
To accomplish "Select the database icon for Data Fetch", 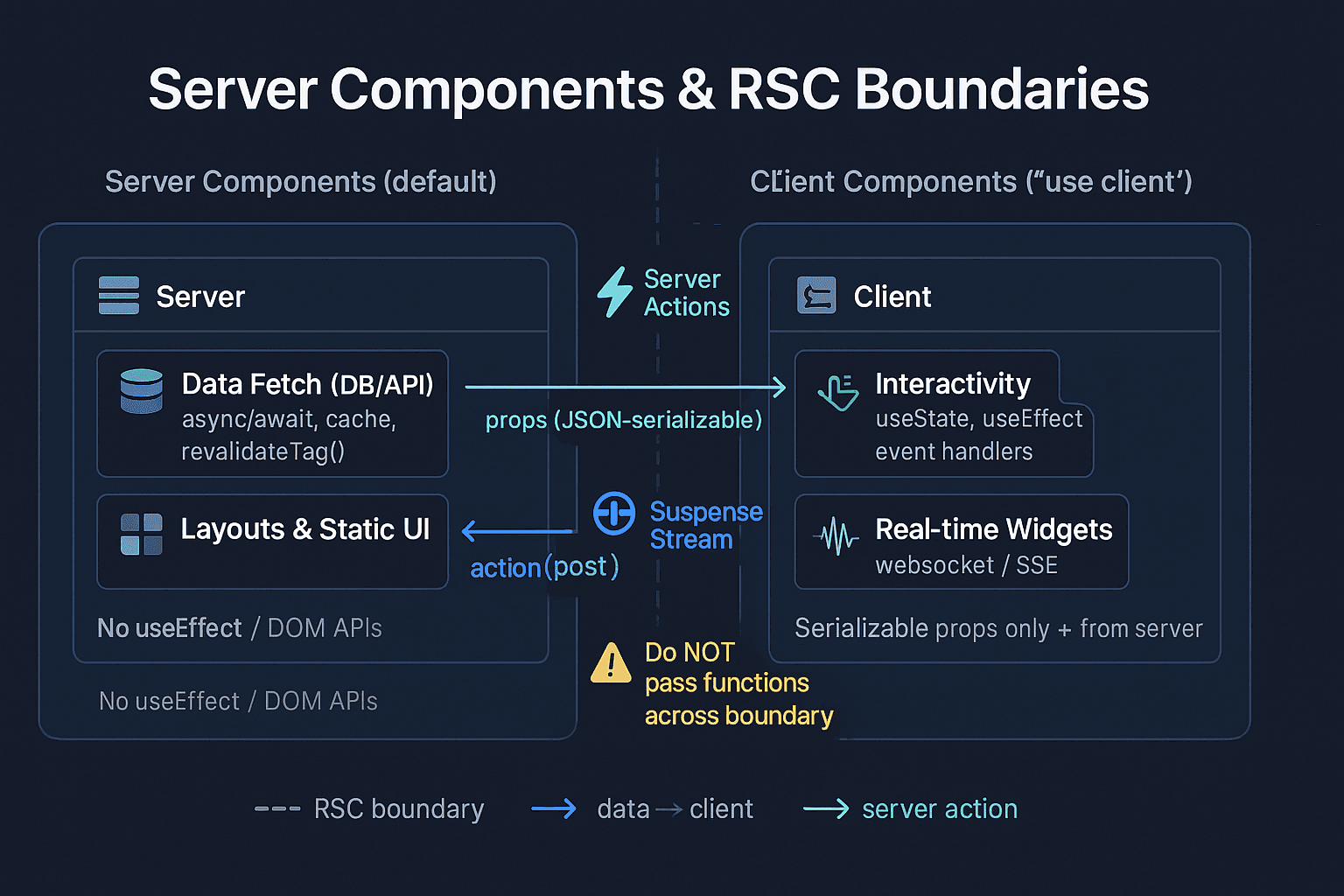I will click(141, 391).
